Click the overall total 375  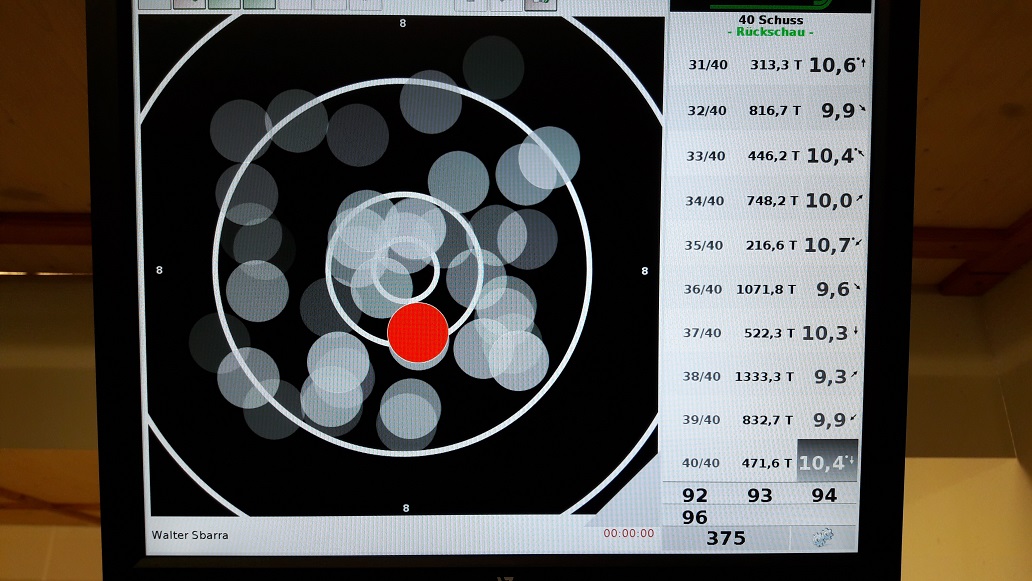(726, 538)
